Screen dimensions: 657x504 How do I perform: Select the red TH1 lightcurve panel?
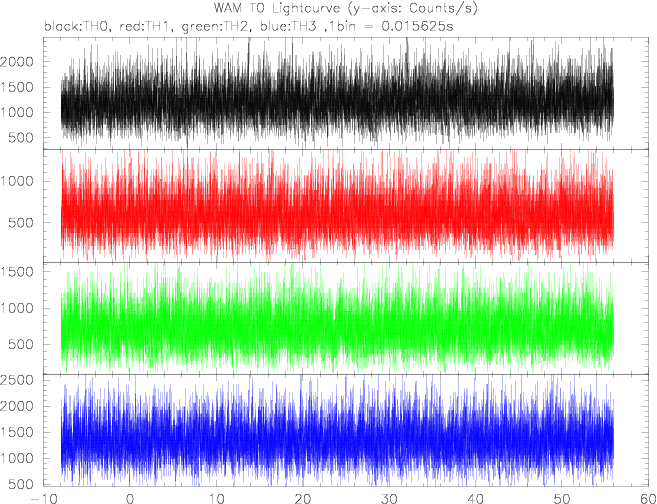346,206
